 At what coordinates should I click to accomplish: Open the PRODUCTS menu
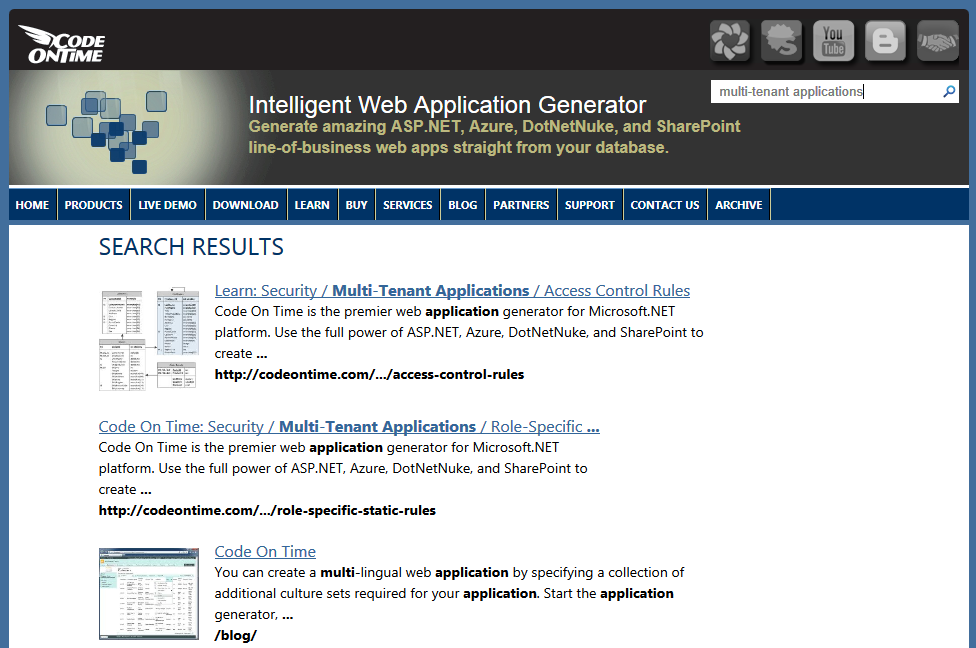click(x=93, y=205)
